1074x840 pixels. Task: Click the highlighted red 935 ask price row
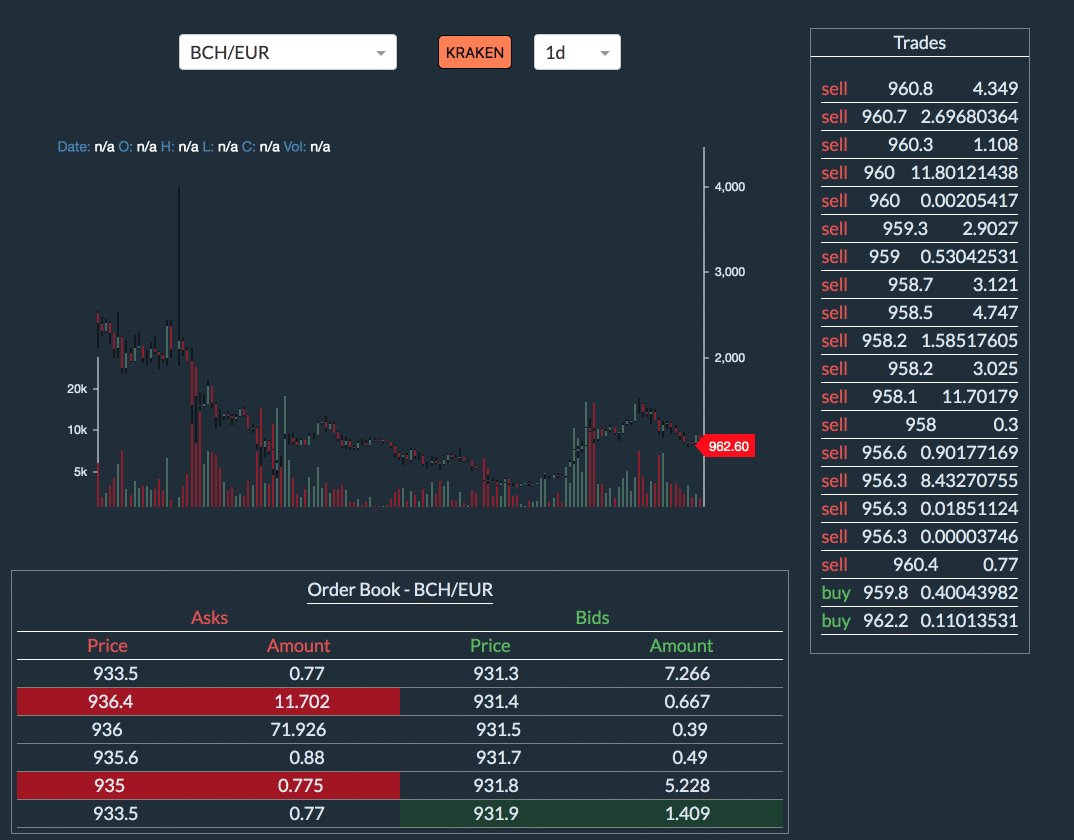coord(208,786)
